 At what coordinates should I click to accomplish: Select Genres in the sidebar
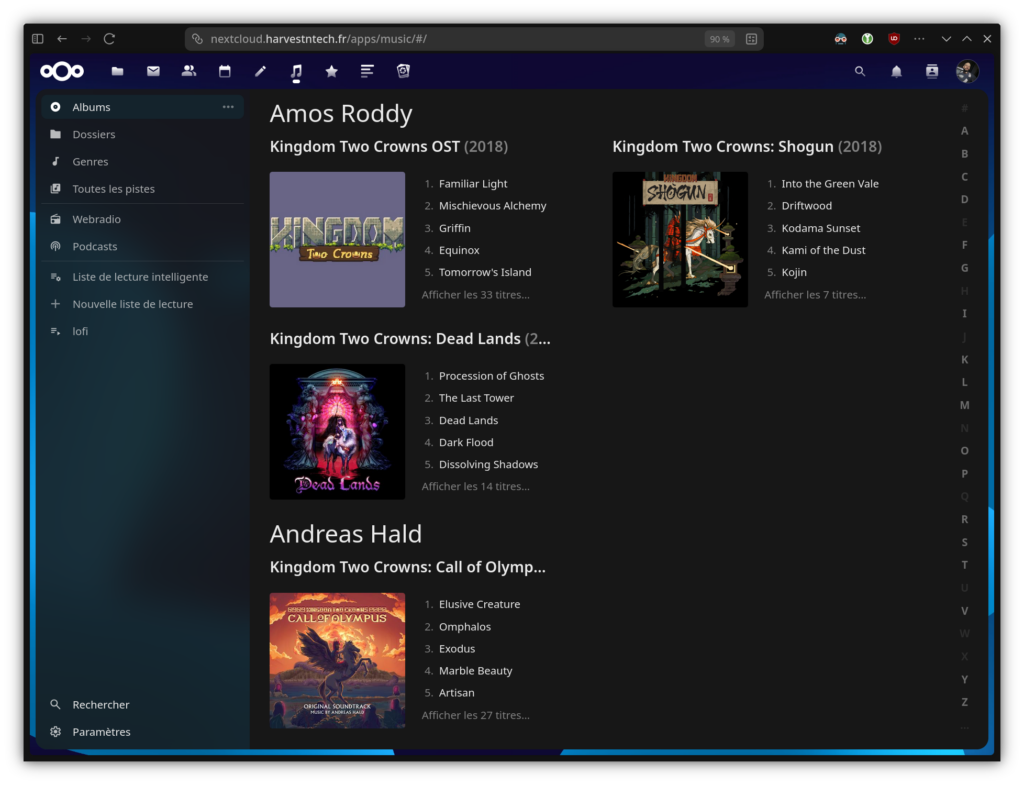(x=90, y=162)
